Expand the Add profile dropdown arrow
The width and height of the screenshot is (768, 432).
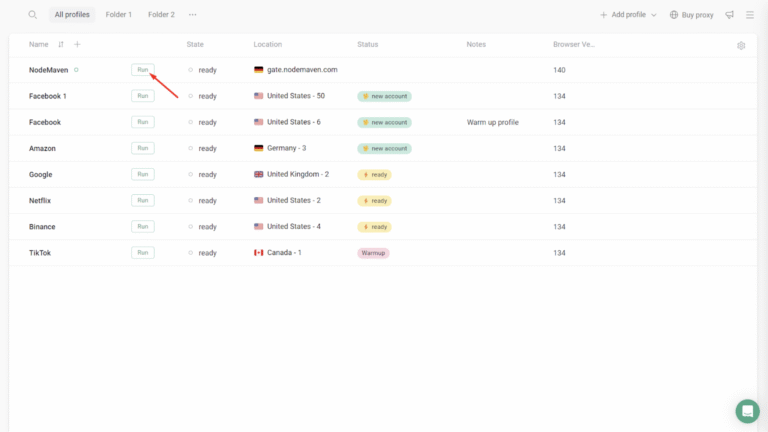coord(654,15)
